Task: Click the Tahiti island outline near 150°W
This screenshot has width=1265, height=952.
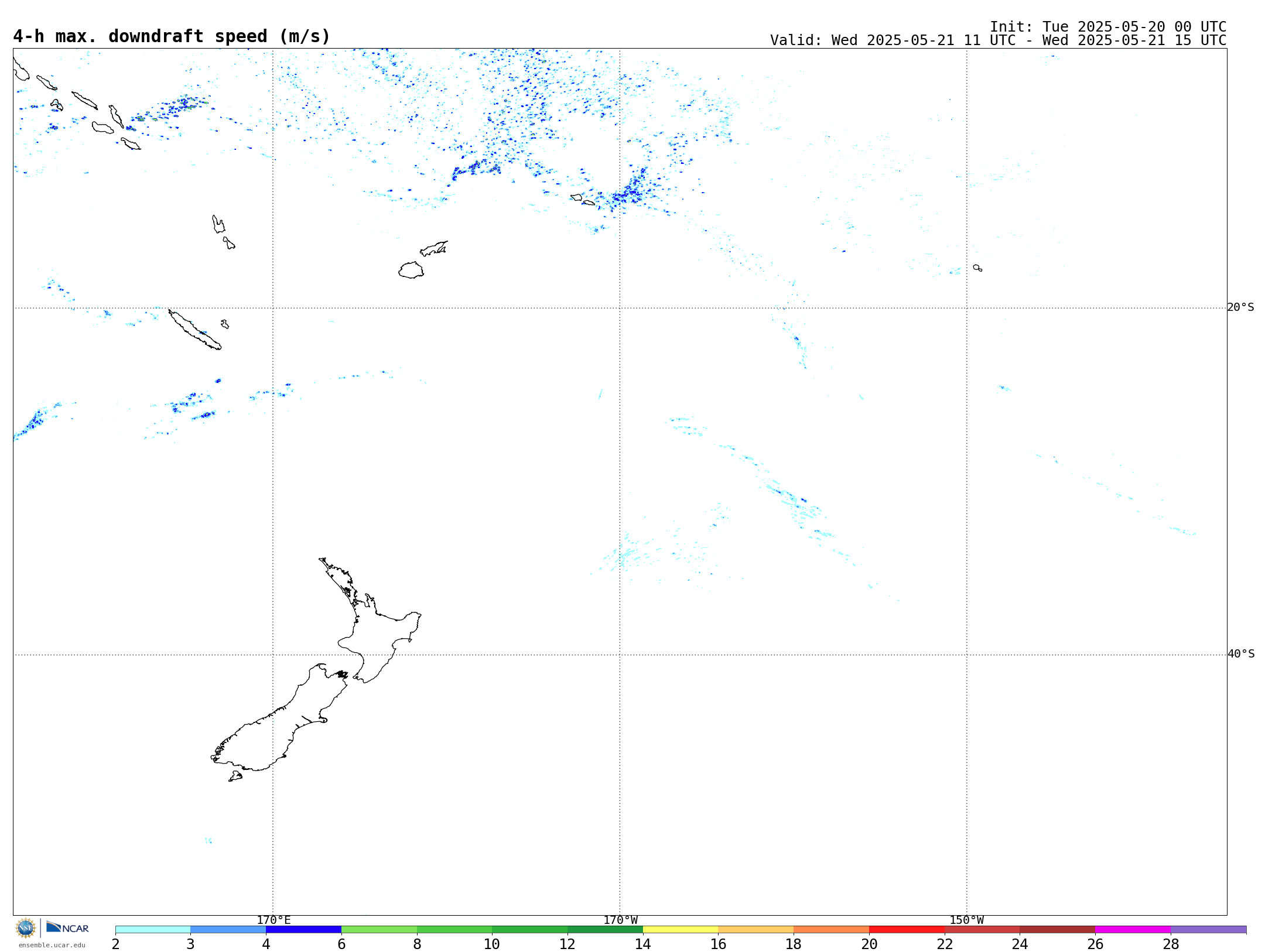Action: click(977, 268)
